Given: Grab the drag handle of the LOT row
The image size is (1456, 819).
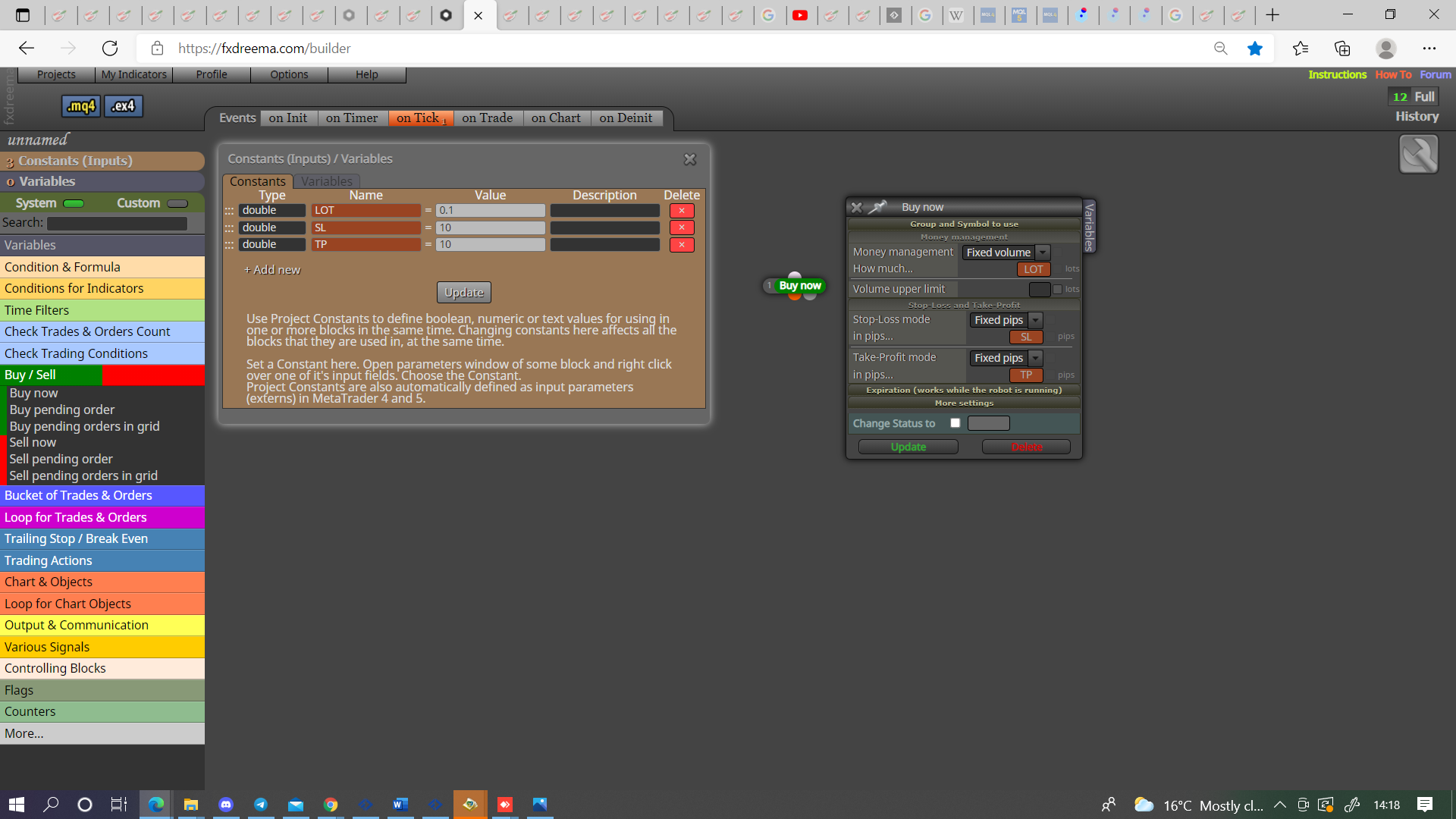Looking at the screenshot, I should (229, 211).
